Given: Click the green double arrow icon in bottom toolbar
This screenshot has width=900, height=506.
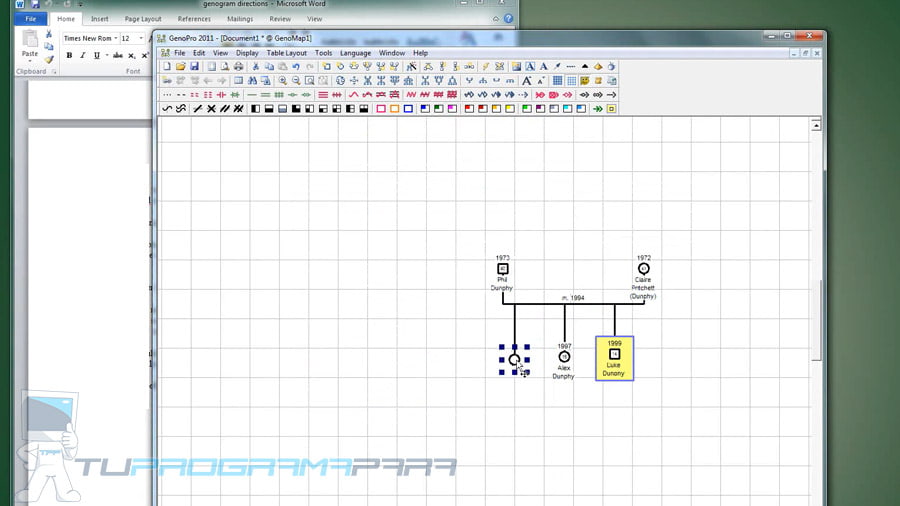Looking at the screenshot, I should [x=598, y=108].
